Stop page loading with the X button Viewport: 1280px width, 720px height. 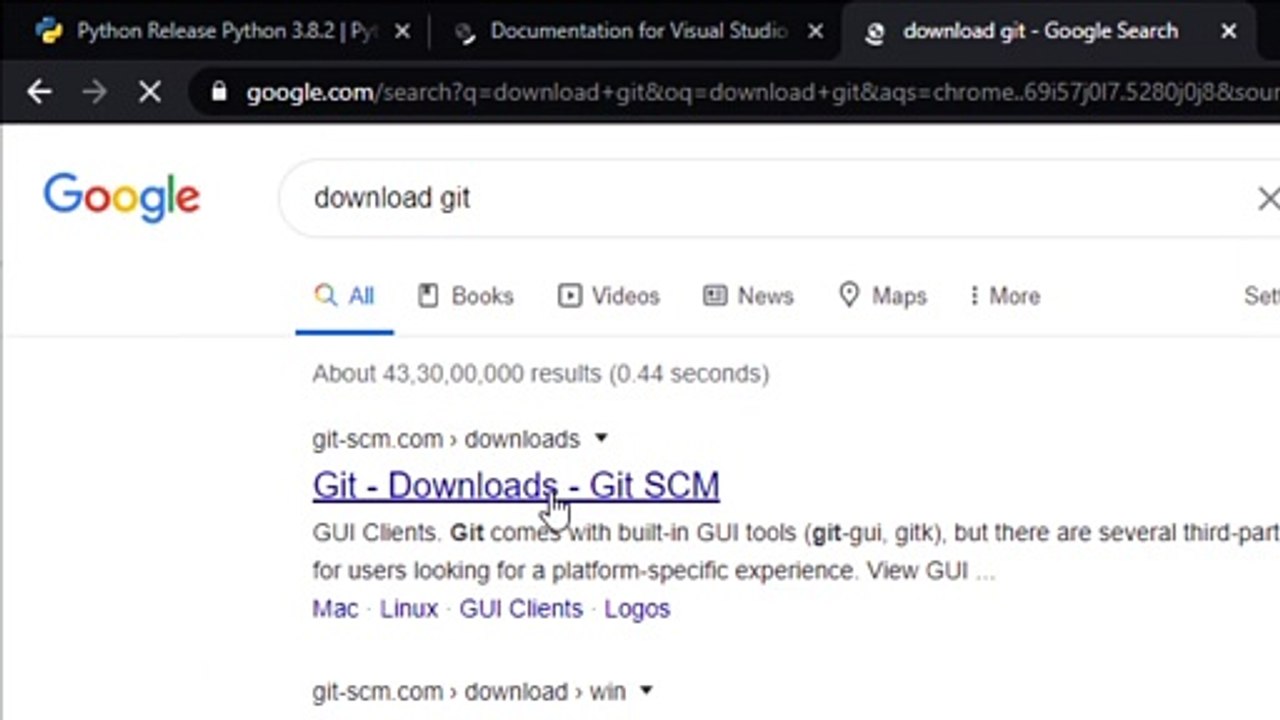click(150, 92)
